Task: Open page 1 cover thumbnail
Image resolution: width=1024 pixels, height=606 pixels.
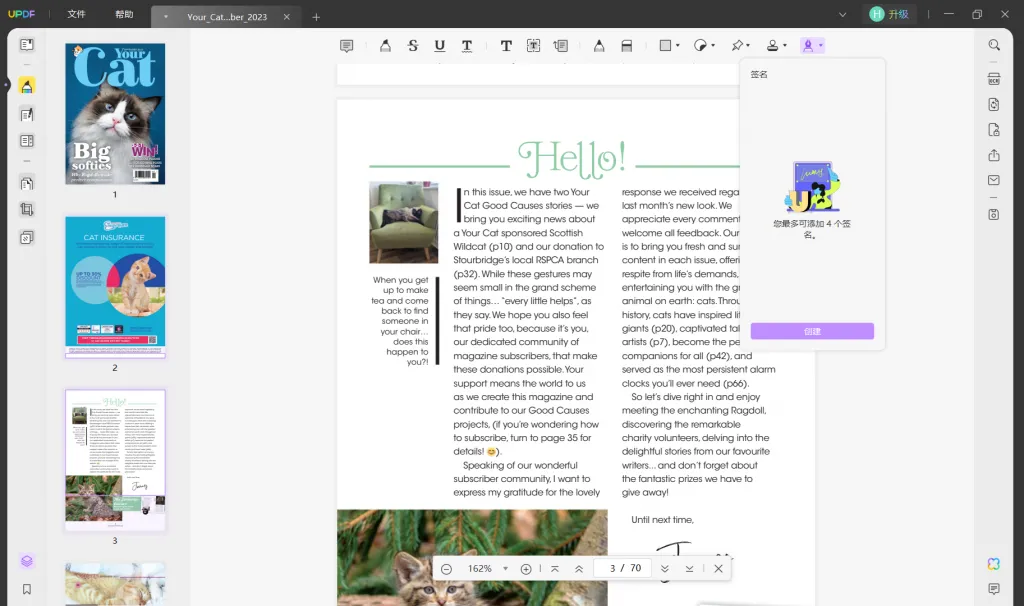Action: click(115, 114)
